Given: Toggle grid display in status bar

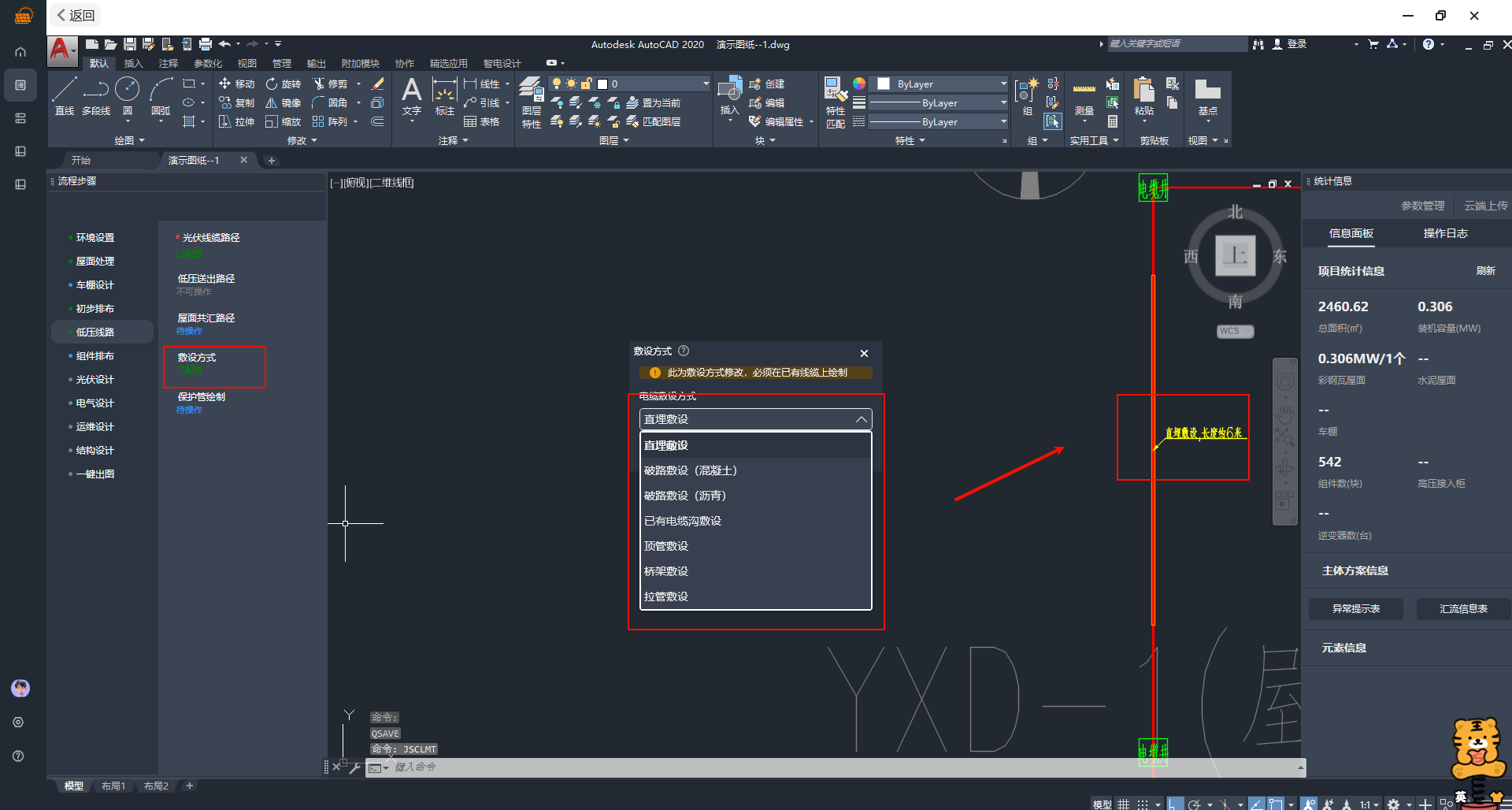Looking at the screenshot, I should pyautogui.click(x=1124, y=804).
